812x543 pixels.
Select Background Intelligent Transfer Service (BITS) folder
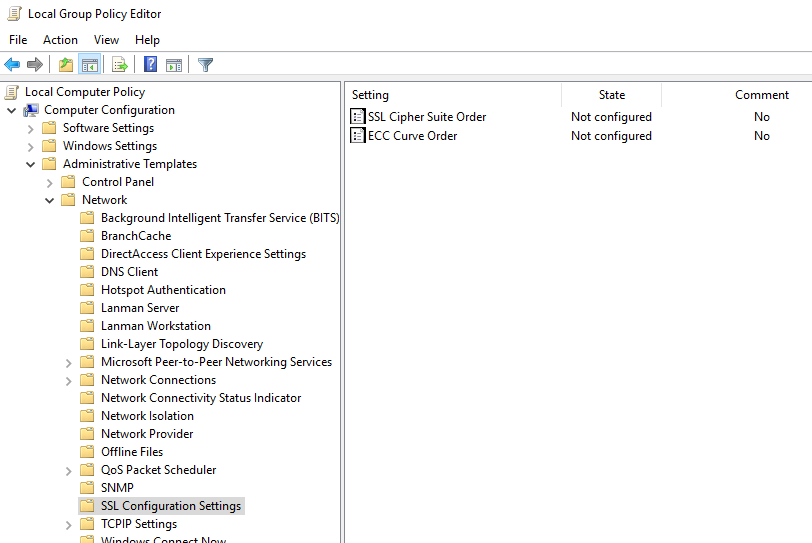coord(220,218)
